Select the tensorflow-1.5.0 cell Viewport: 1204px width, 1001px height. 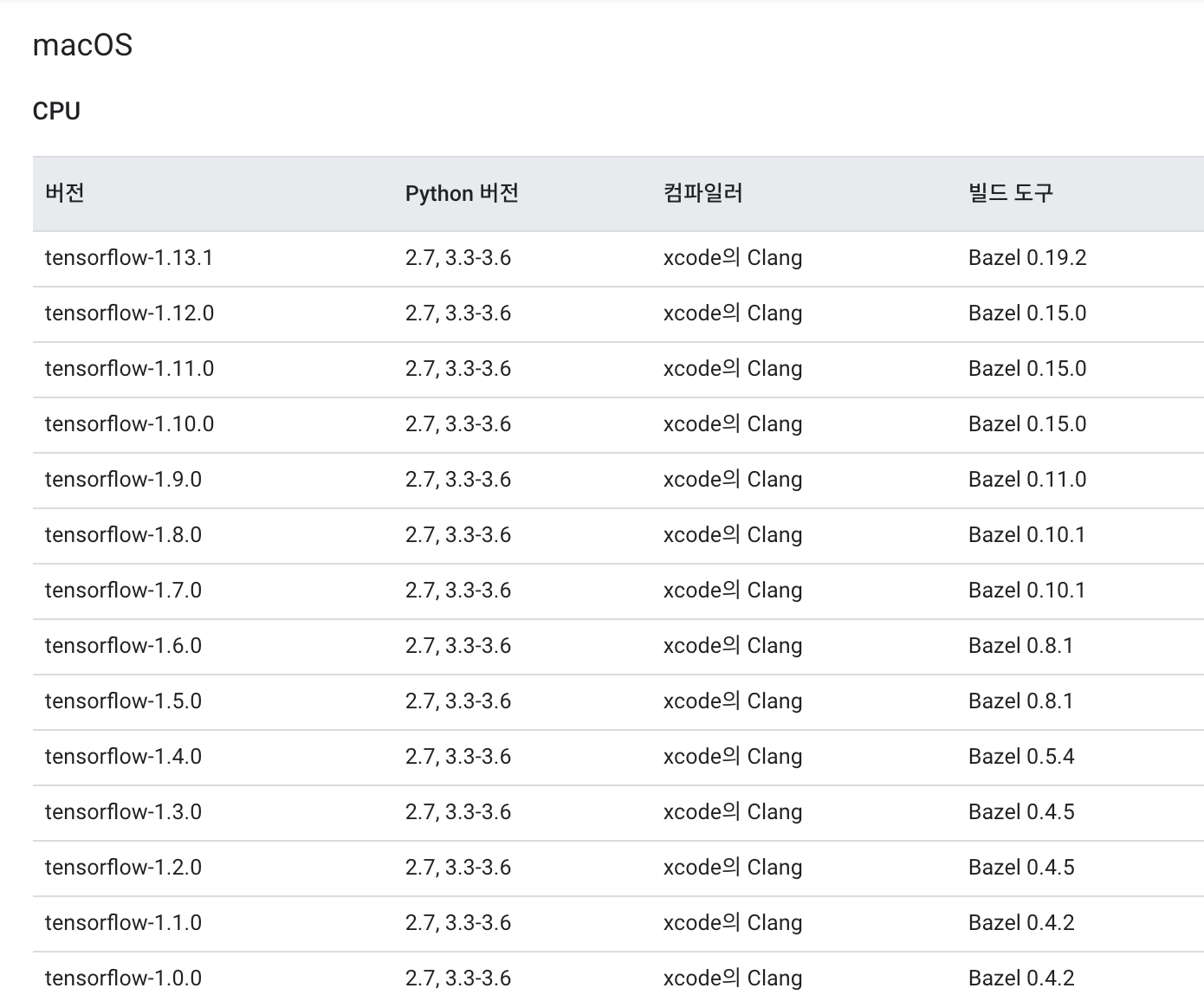pyautogui.click(x=123, y=701)
